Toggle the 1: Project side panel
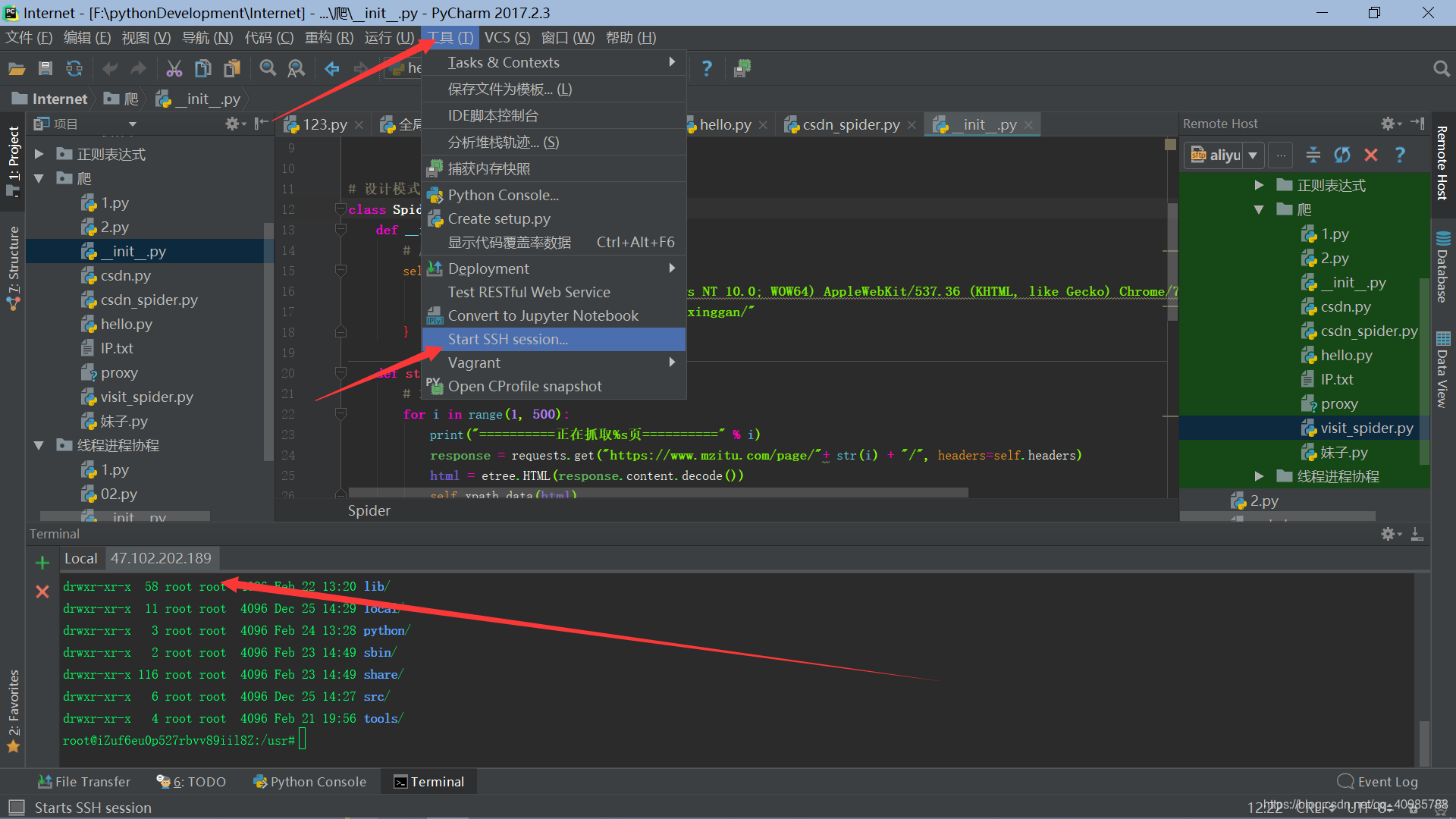The width and height of the screenshot is (1456, 819). pyautogui.click(x=14, y=161)
